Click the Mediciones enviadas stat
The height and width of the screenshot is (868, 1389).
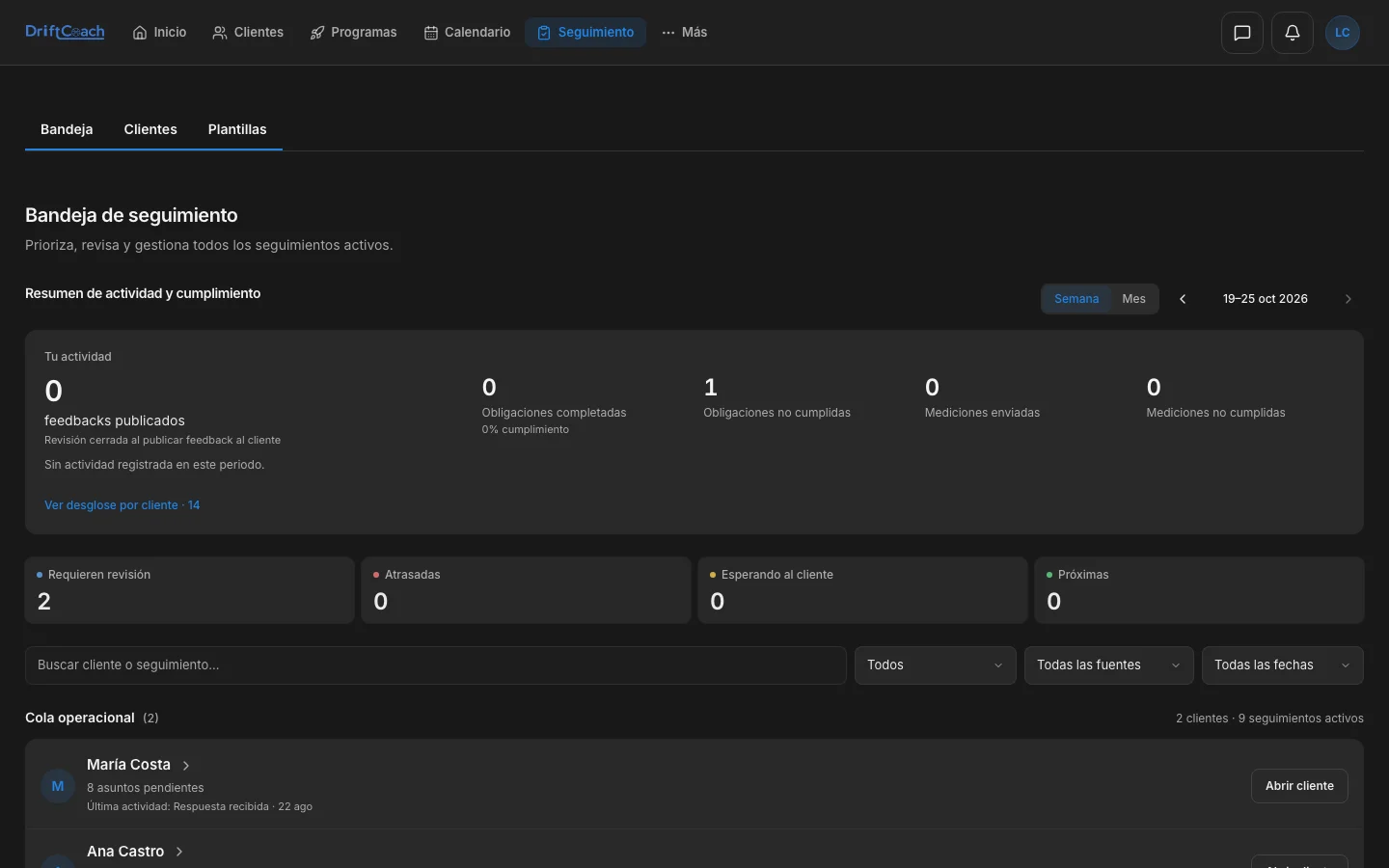tap(983, 399)
